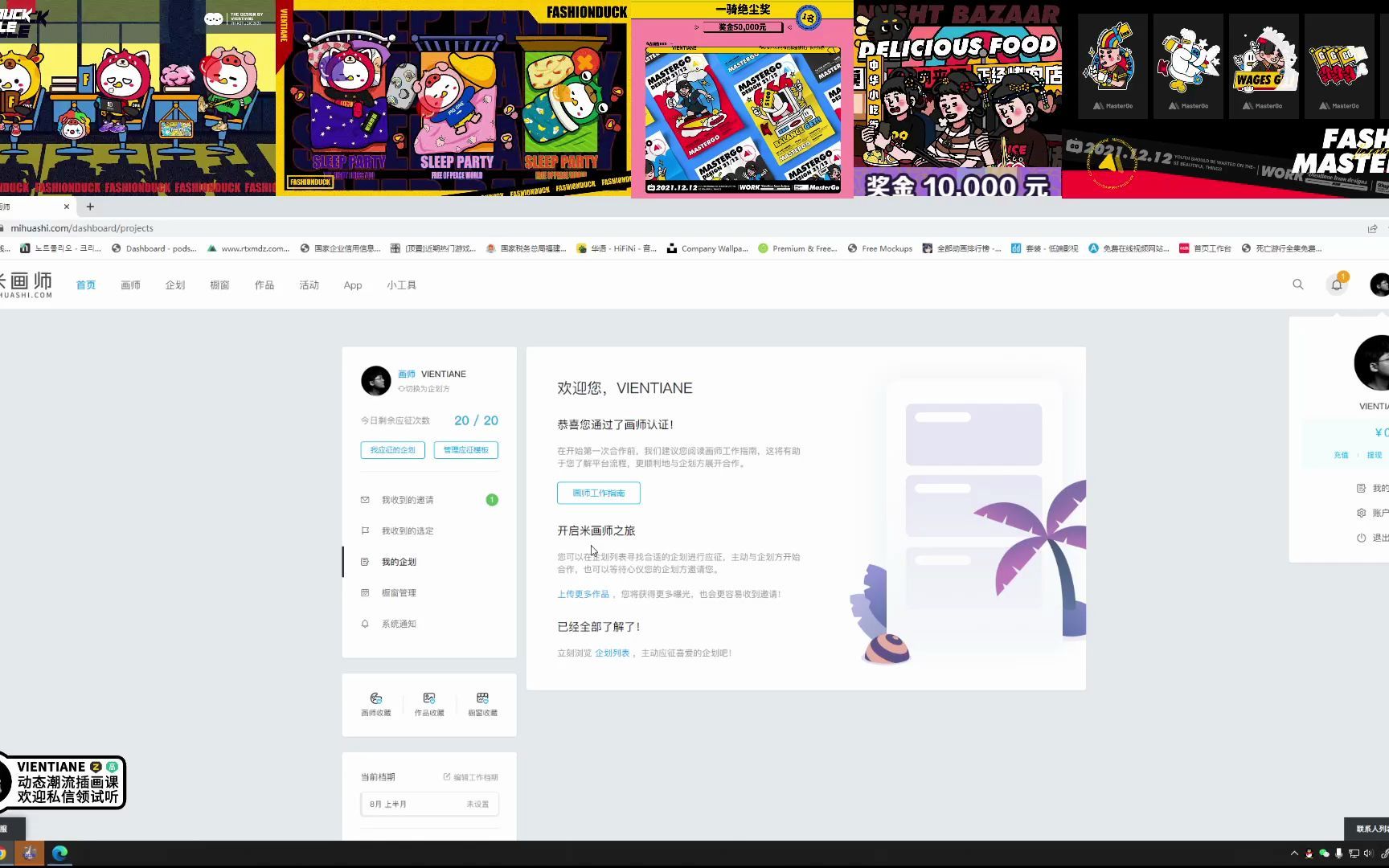The width and height of the screenshot is (1389, 868).
Task: Click the volume speaker icon in the system tray
Action: click(1368, 854)
